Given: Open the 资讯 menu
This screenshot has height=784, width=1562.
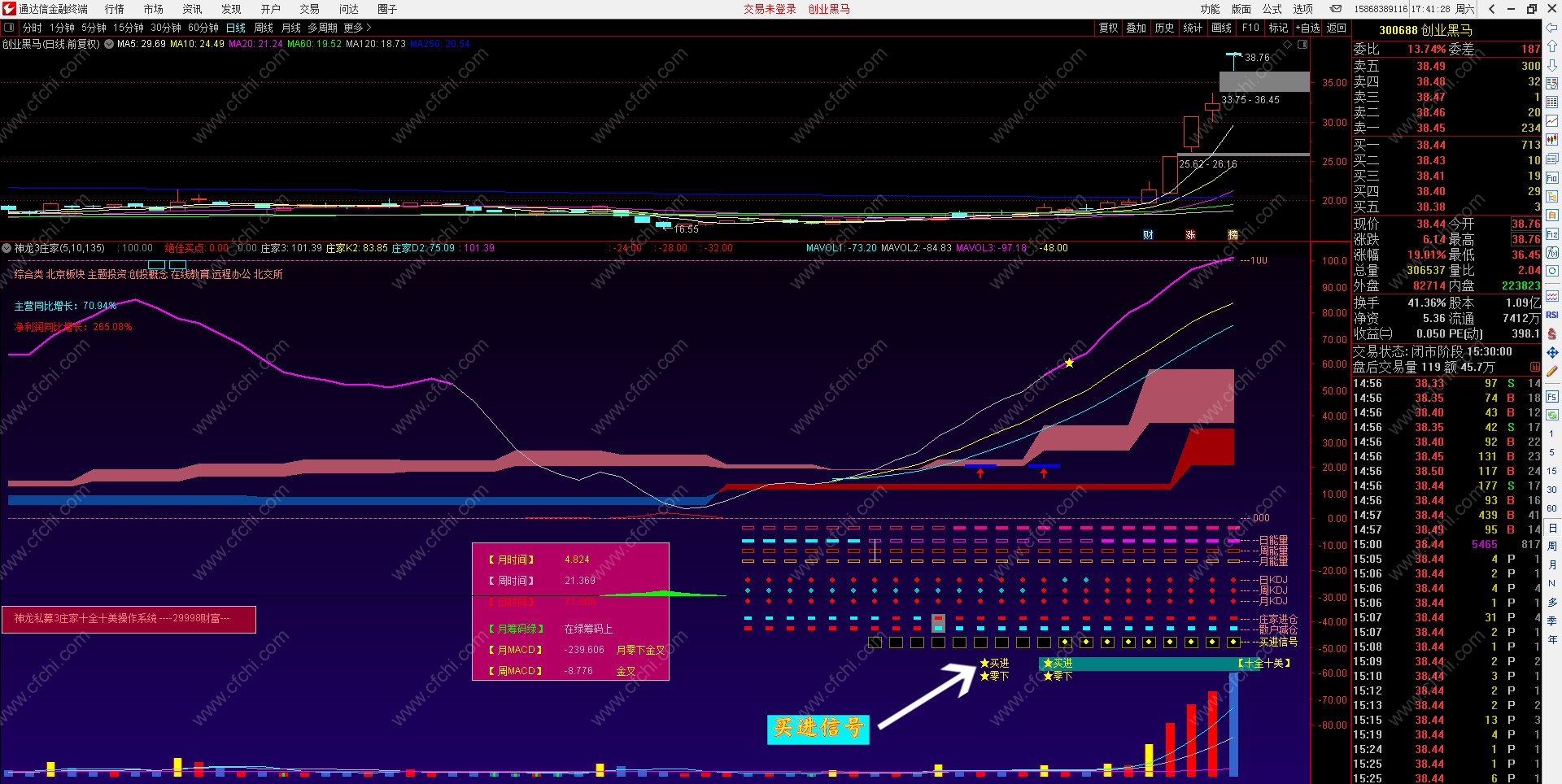Looking at the screenshot, I should (x=192, y=9).
